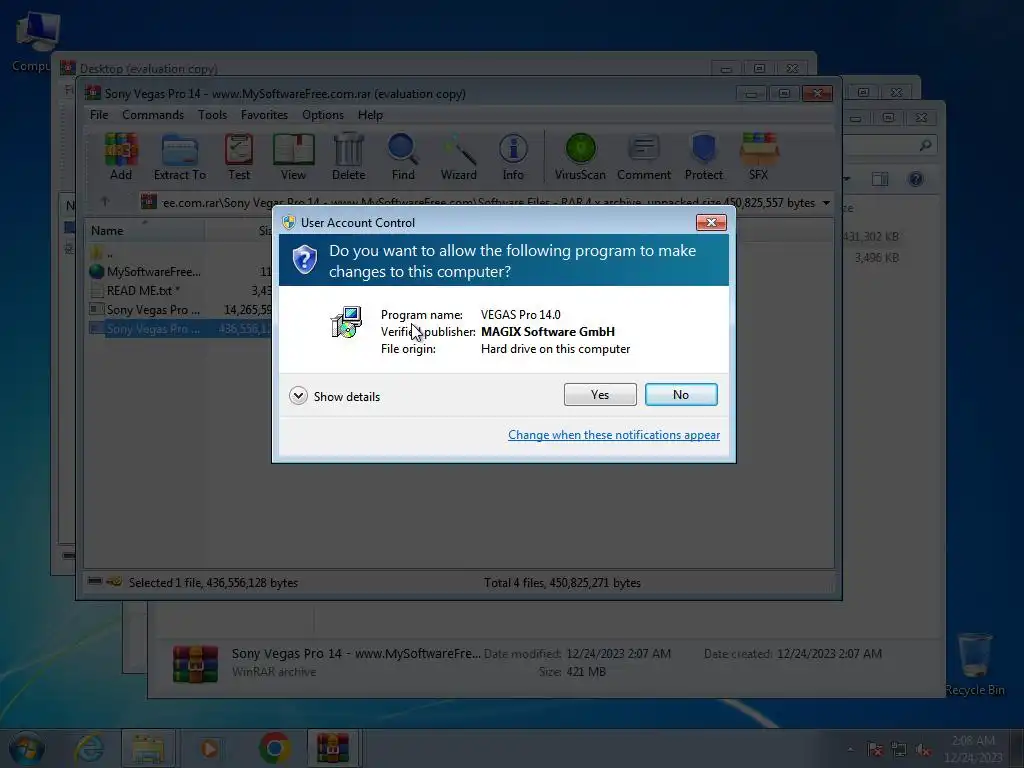This screenshot has height=768, width=1024.
Task: Open the Help menu in WinRAR
Action: click(x=370, y=115)
